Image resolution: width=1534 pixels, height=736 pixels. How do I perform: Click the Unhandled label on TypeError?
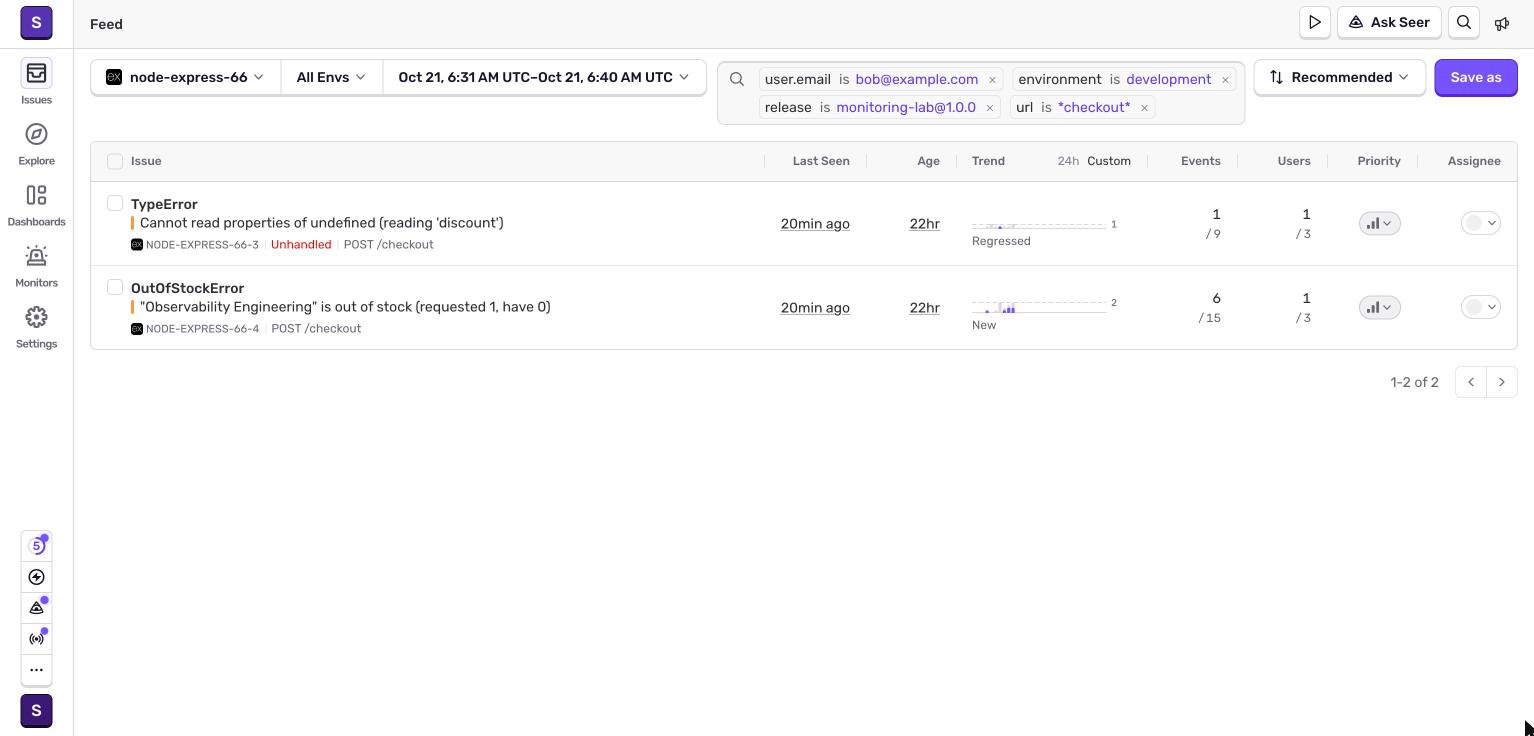pyautogui.click(x=301, y=244)
